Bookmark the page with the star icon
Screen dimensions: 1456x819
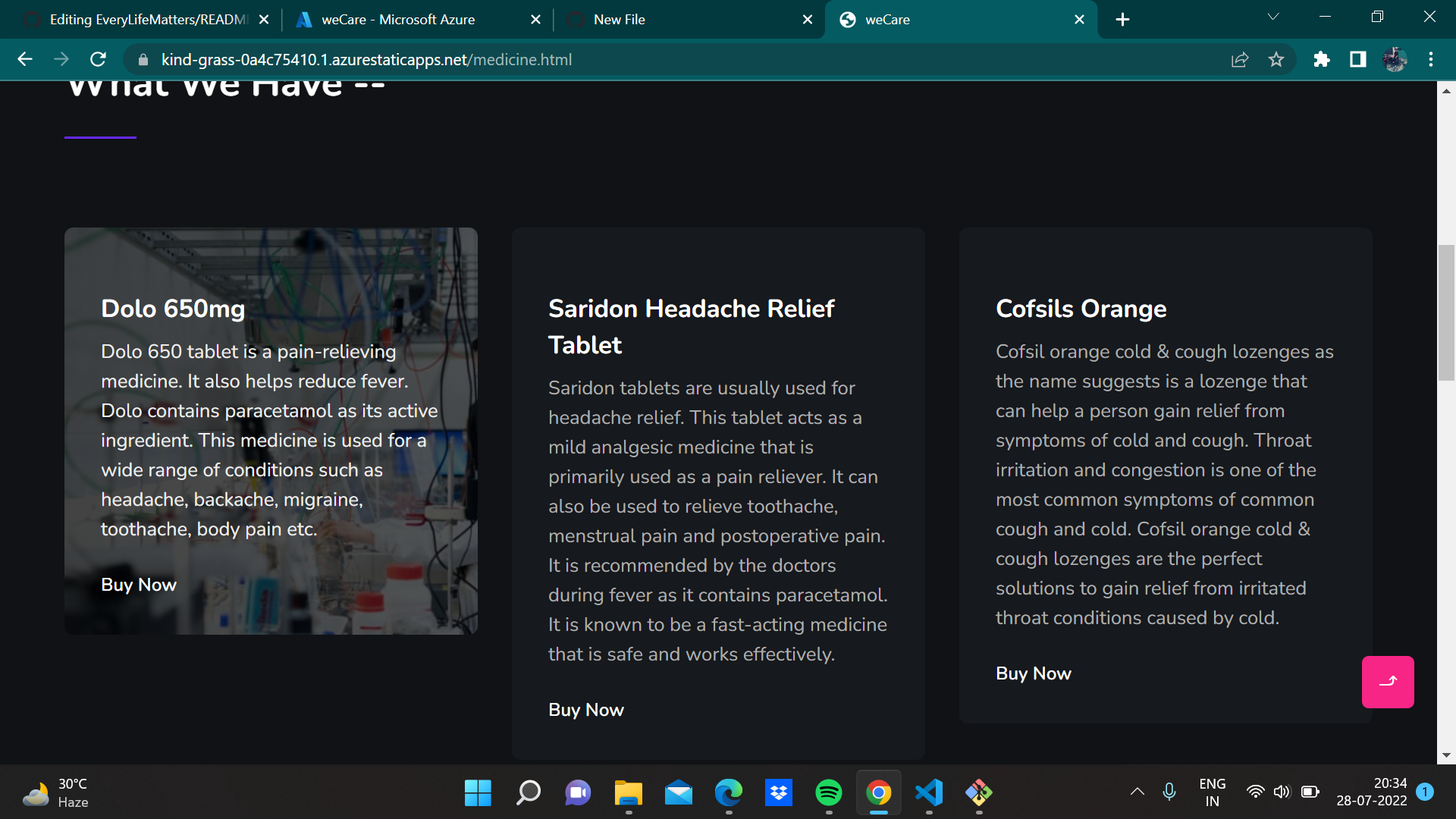(x=1276, y=59)
